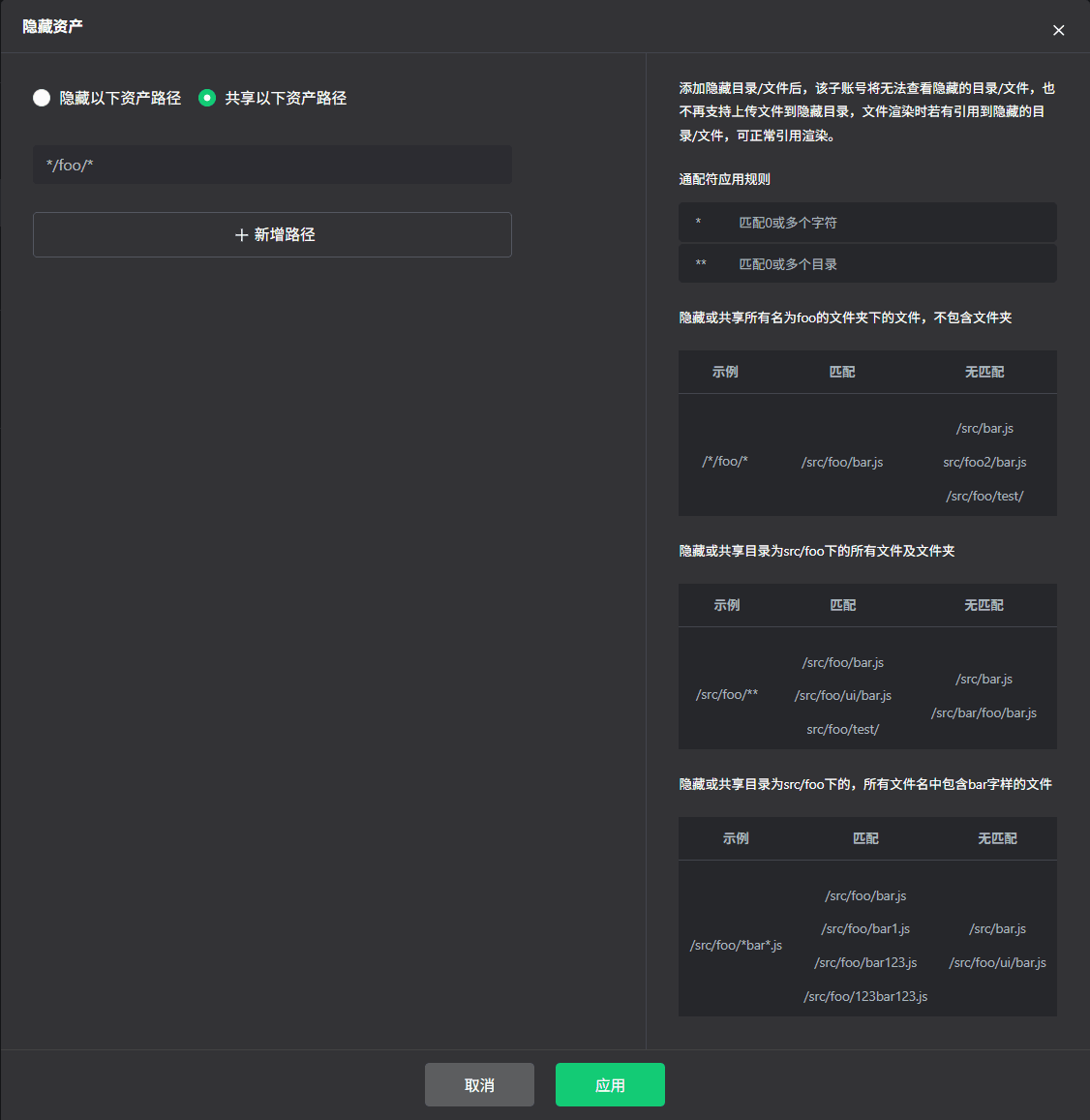Close the 隐藏资产 dialog

point(1059,30)
